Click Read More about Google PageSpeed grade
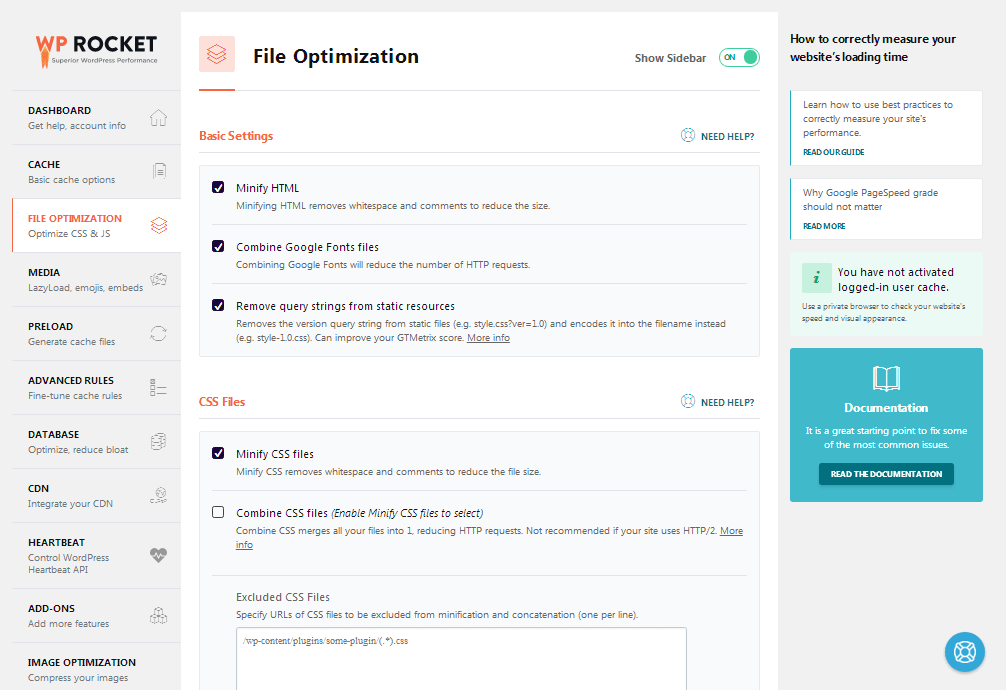Image resolution: width=1006 pixels, height=690 pixels. [x=824, y=226]
